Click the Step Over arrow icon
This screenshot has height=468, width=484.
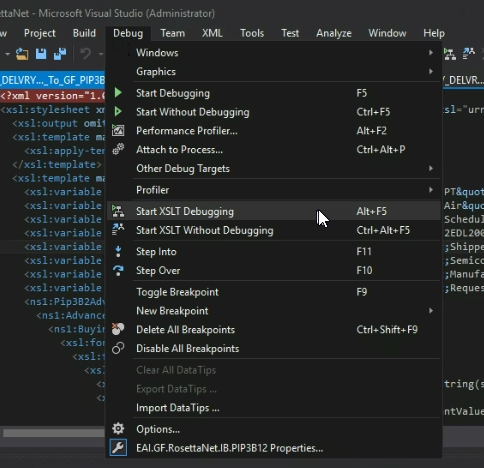pyautogui.click(x=118, y=270)
